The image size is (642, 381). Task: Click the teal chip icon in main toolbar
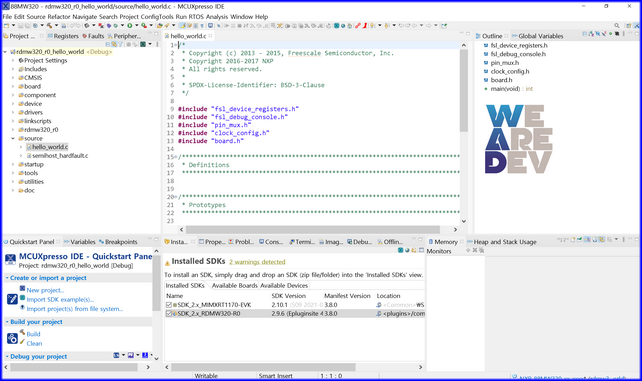(x=336, y=25)
